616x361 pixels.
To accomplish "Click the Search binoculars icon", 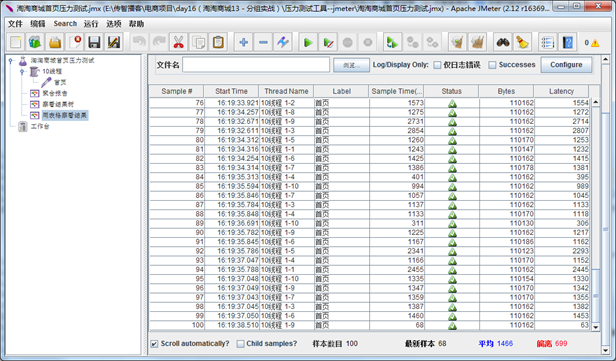I will click(503, 42).
